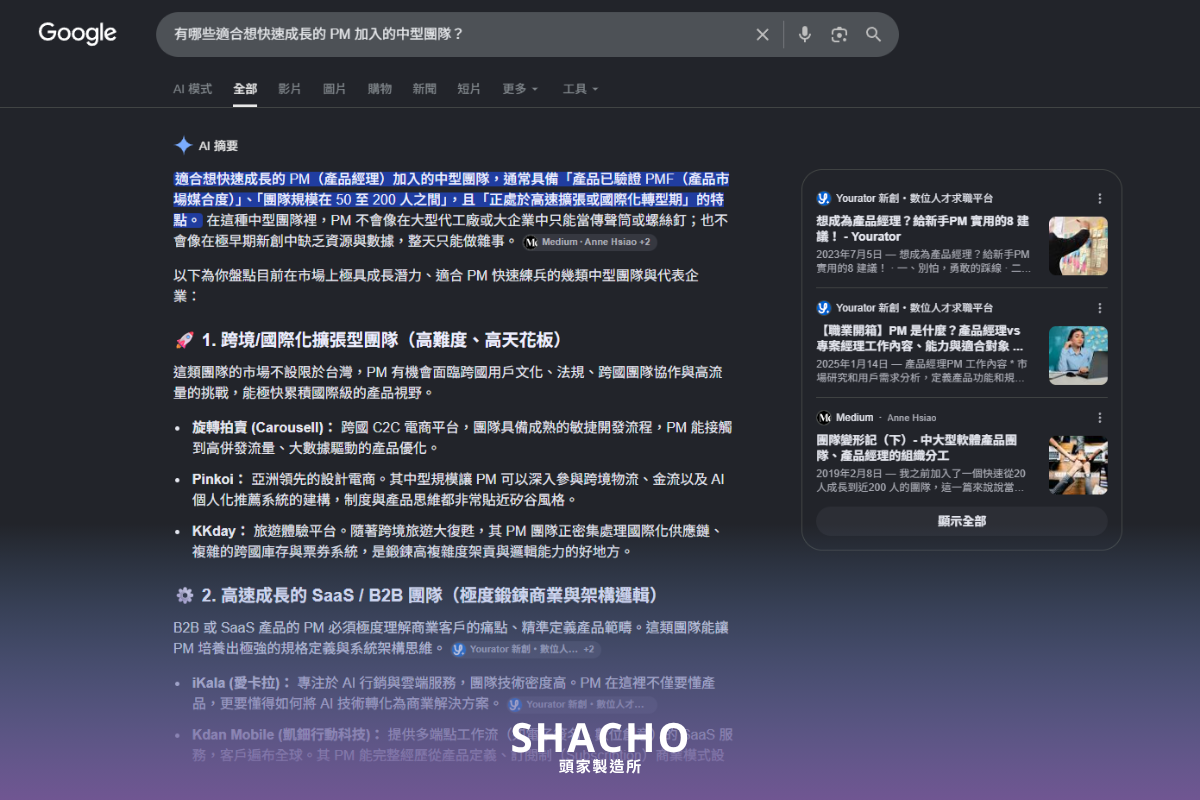The height and width of the screenshot is (800, 1200).
Task: Click Yourator favicon on first source card
Action: 824,198
